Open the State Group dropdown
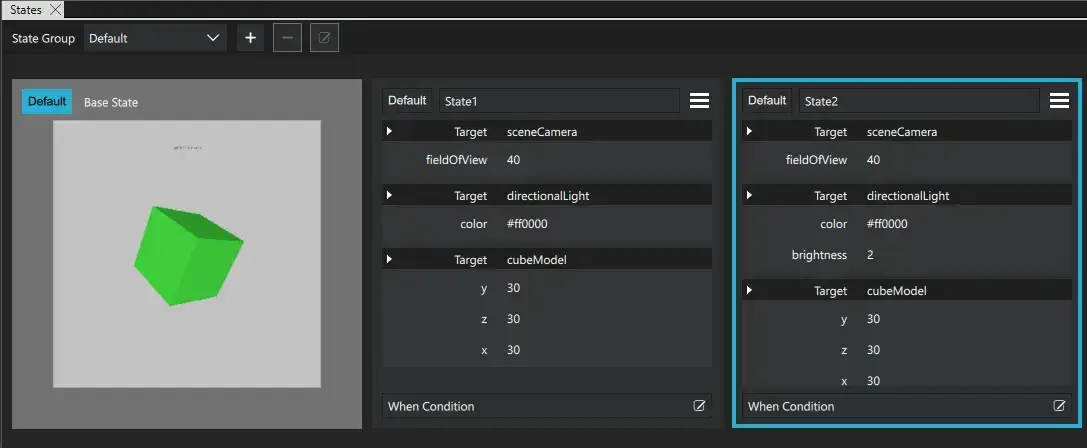 (154, 39)
